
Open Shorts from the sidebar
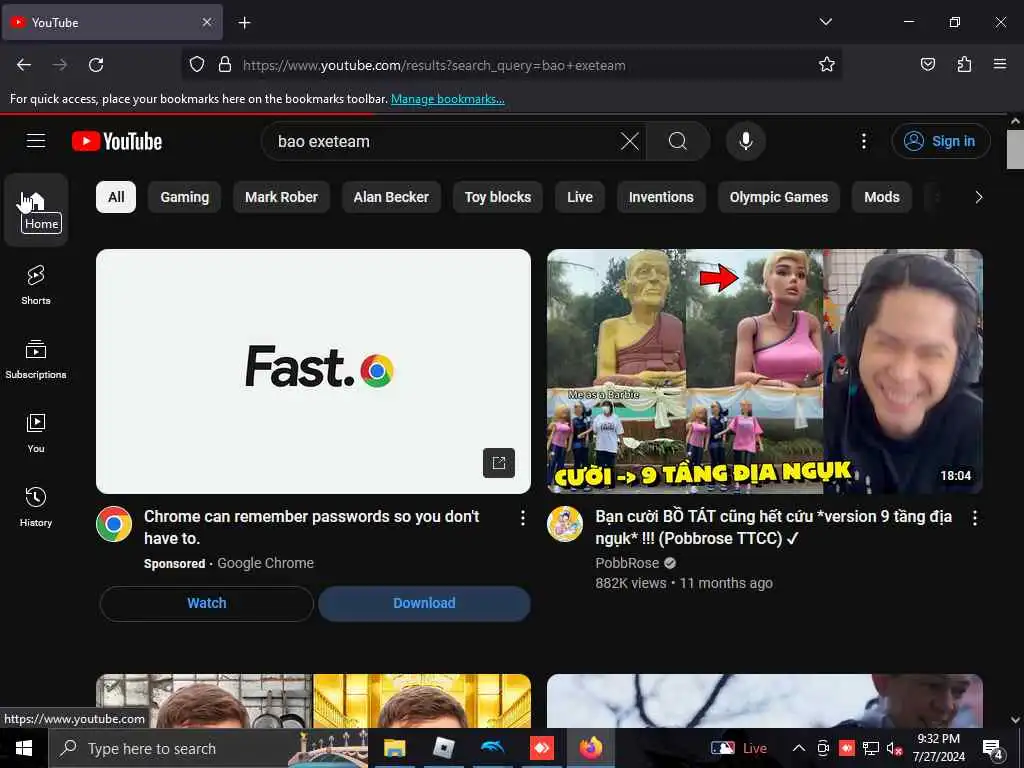point(36,285)
